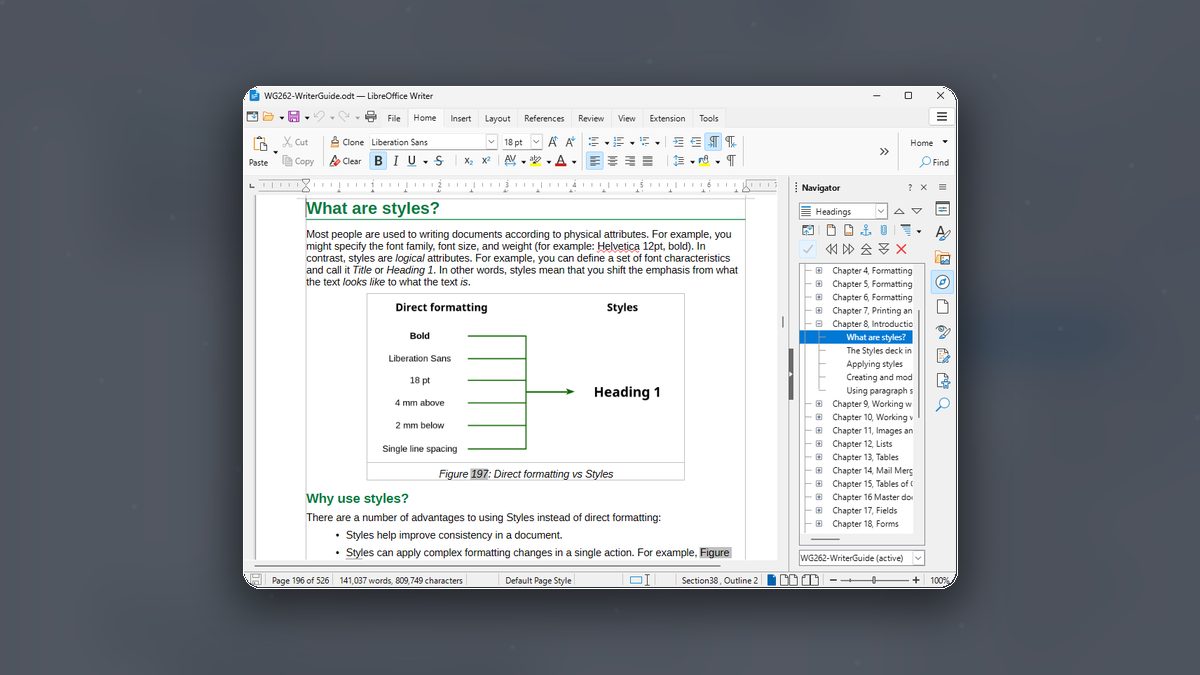Click the Save document icon
Image resolution: width=1200 pixels, height=675 pixels.
click(294, 117)
